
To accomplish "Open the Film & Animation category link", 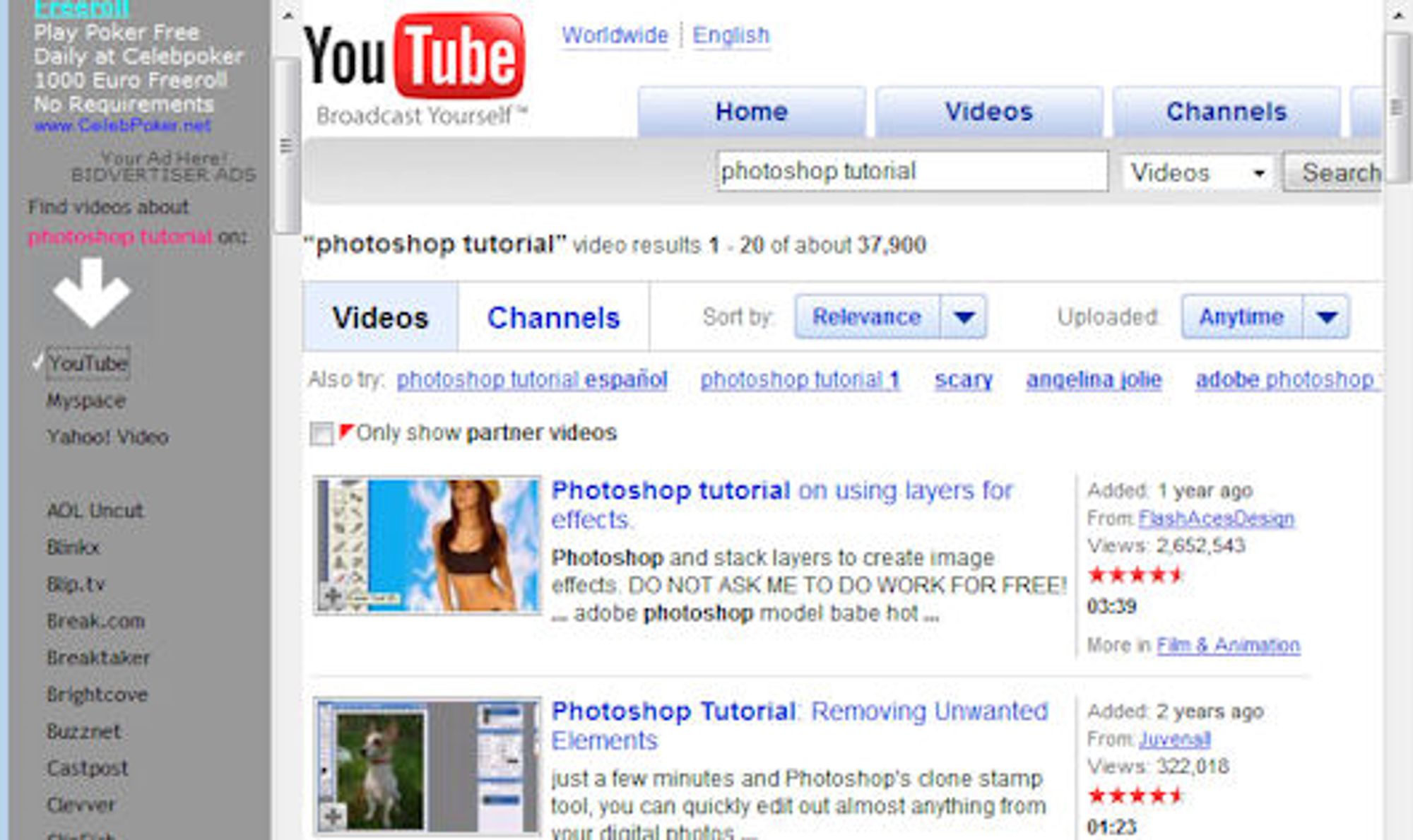I will point(1228,645).
